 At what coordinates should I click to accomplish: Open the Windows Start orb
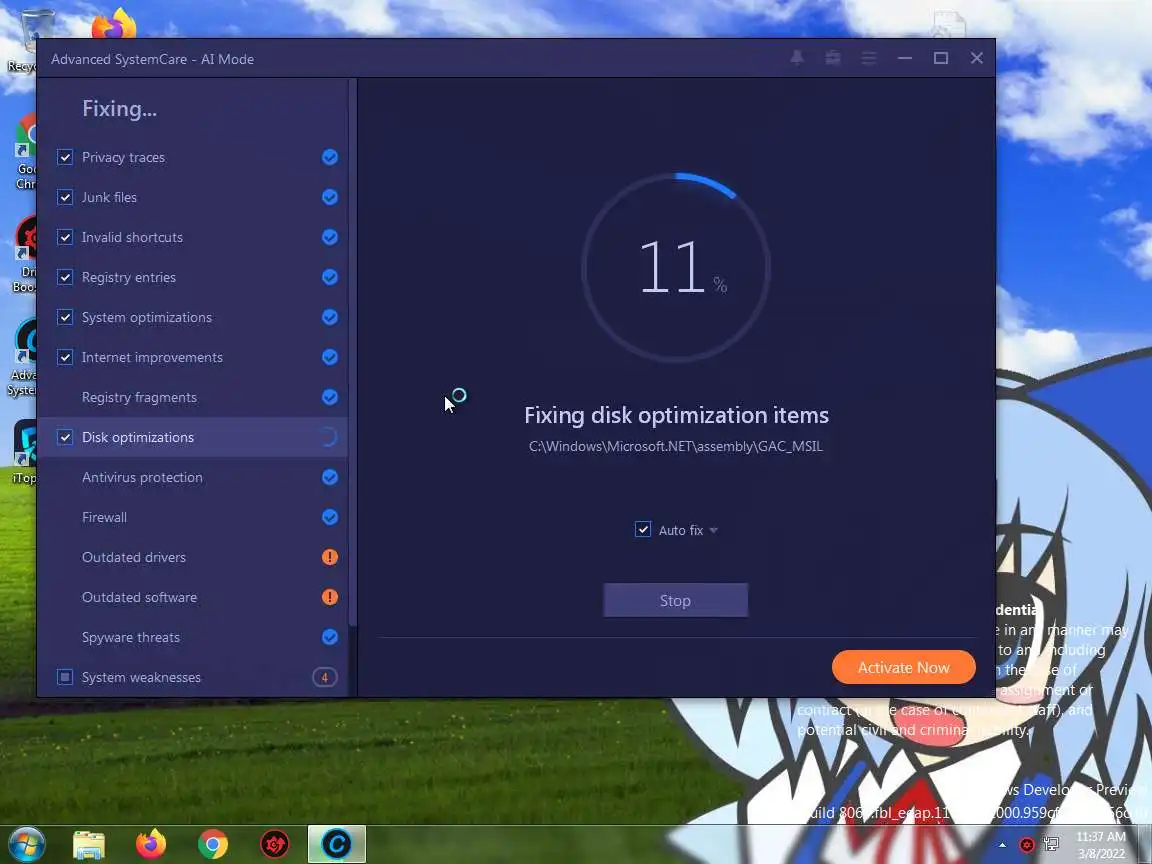pos(26,844)
